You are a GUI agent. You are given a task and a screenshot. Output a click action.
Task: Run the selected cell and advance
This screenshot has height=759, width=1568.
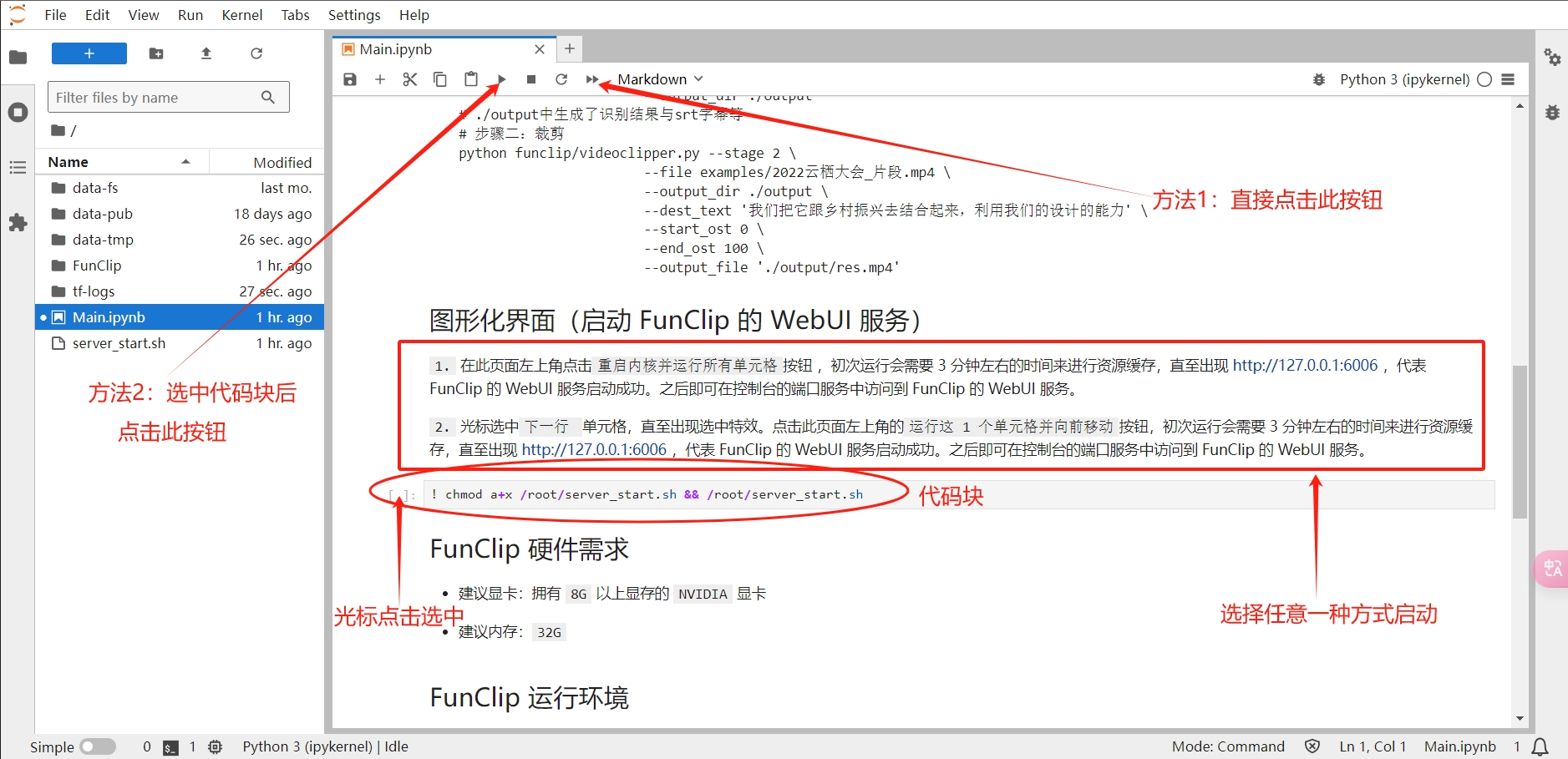click(501, 79)
